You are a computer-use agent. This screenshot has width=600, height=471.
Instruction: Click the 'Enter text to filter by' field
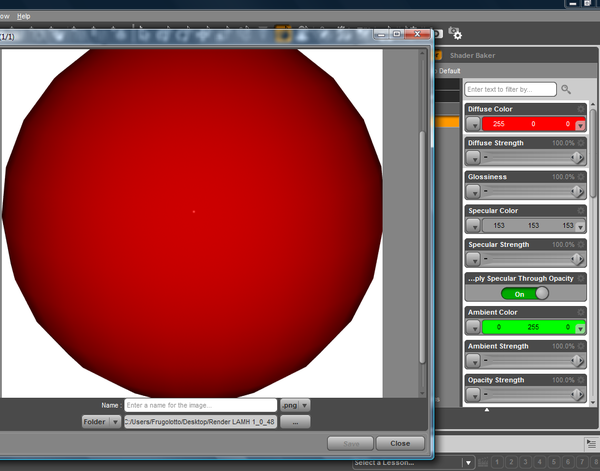[x=510, y=90]
